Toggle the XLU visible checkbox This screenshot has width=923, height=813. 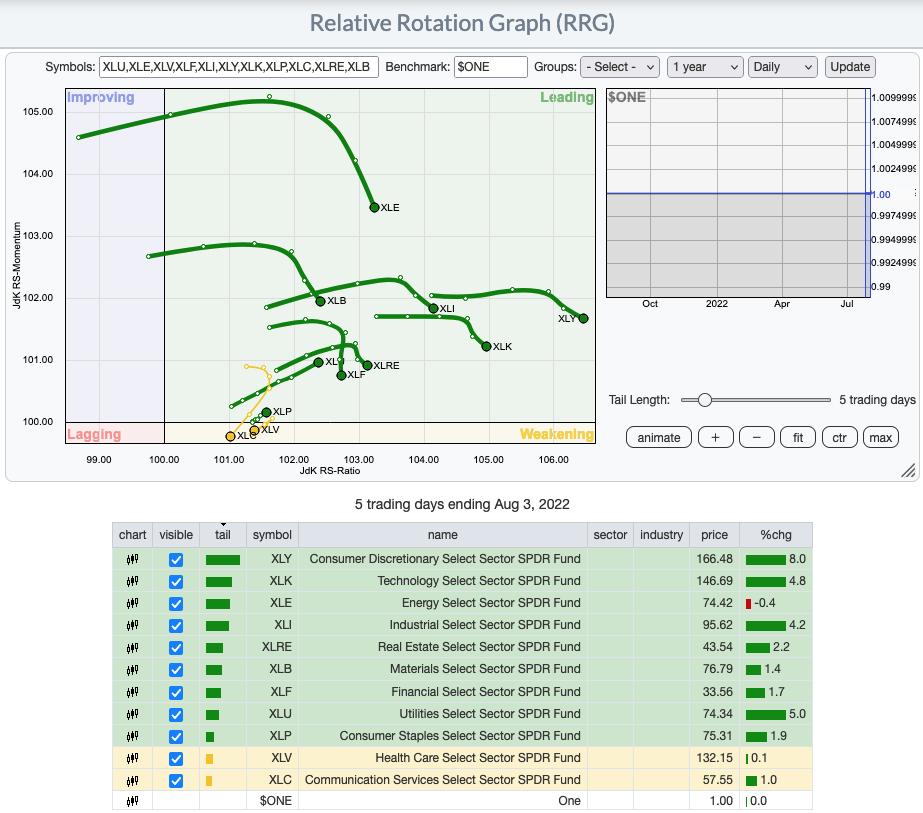click(176, 715)
